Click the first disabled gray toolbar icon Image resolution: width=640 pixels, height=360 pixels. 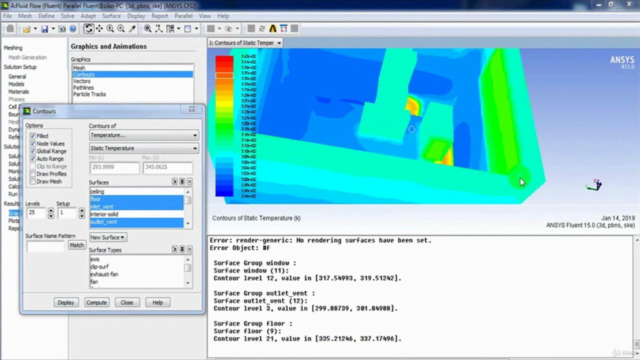pyautogui.click(x=10, y=29)
